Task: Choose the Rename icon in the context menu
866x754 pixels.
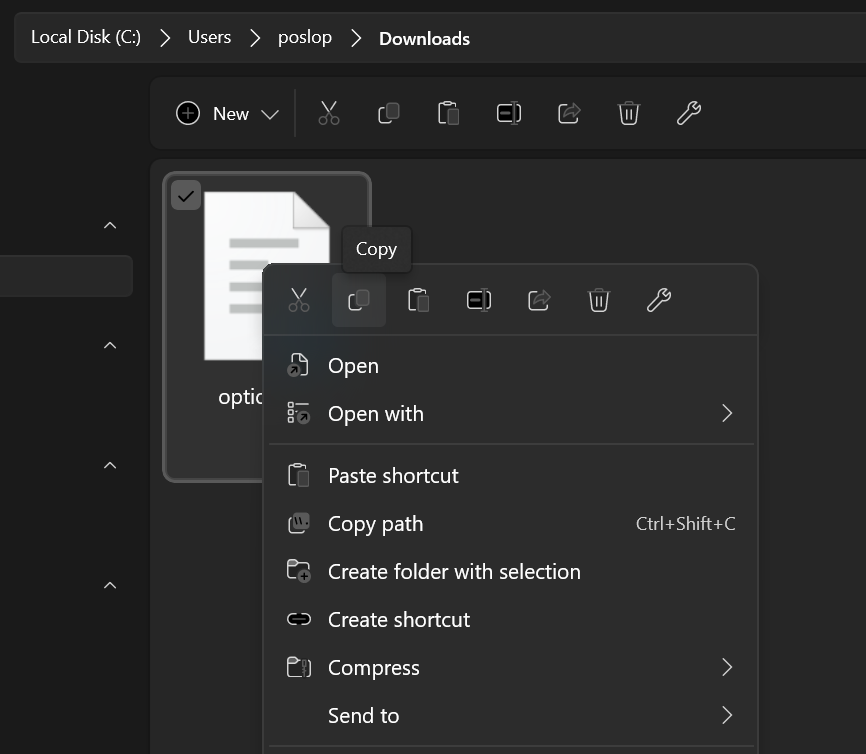Action: 479,299
